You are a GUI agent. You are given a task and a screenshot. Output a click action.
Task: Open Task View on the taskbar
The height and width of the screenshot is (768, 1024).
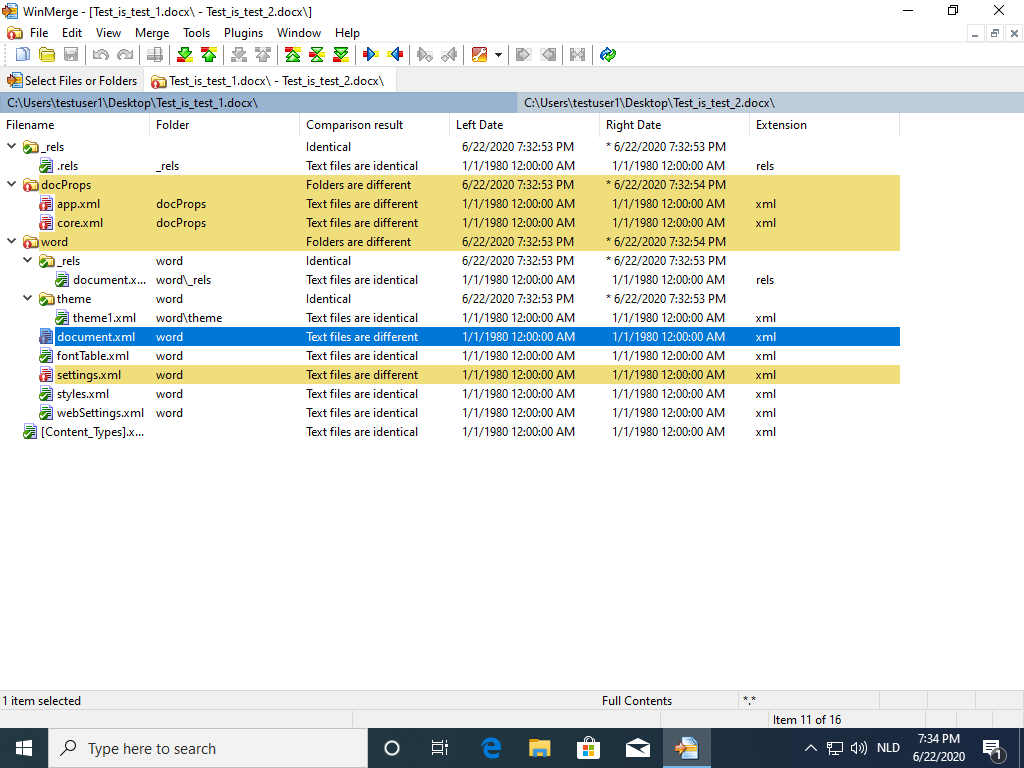(x=440, y=748)
